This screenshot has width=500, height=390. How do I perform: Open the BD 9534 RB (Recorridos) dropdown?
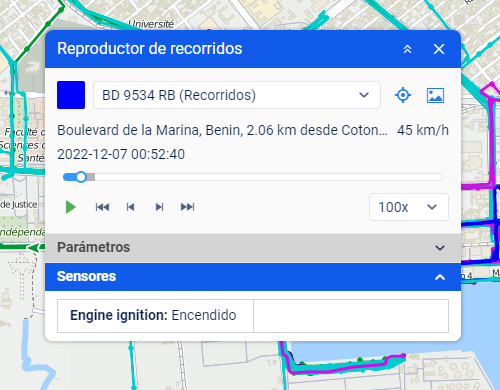click(x=237, y=95)
